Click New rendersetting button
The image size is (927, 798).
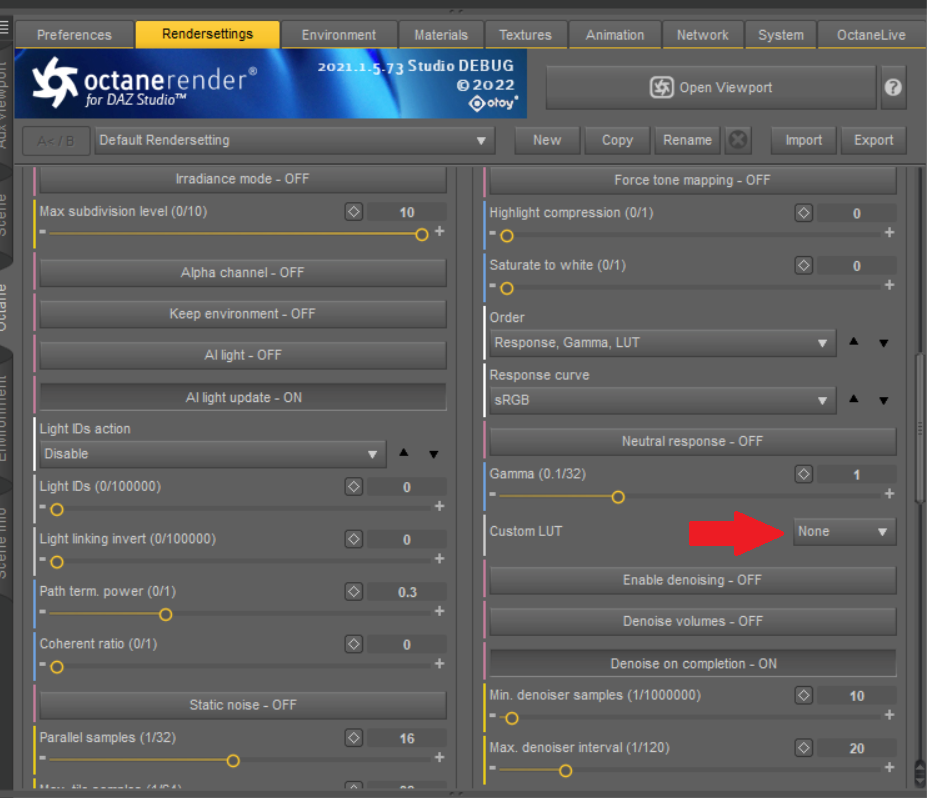click(547, 141)
